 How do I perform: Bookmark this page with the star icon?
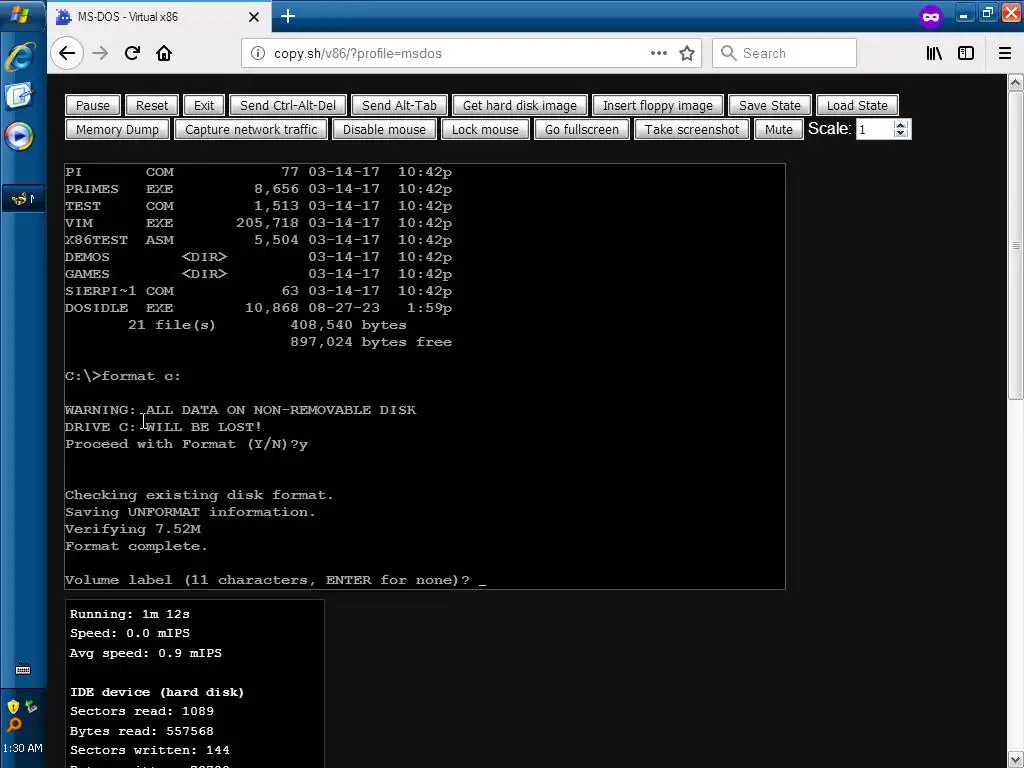[686, 53]
